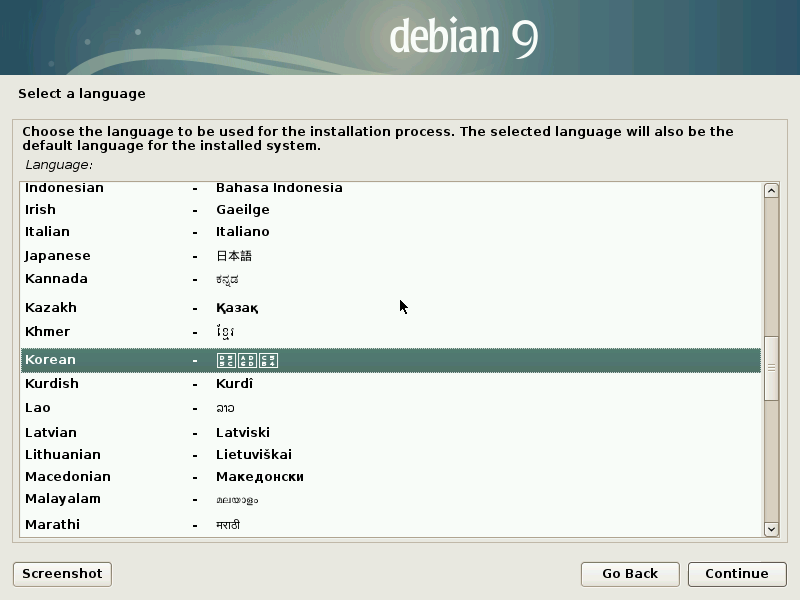Pick Lithuanian language row
The image size is (800, 600).
point(62,455)
